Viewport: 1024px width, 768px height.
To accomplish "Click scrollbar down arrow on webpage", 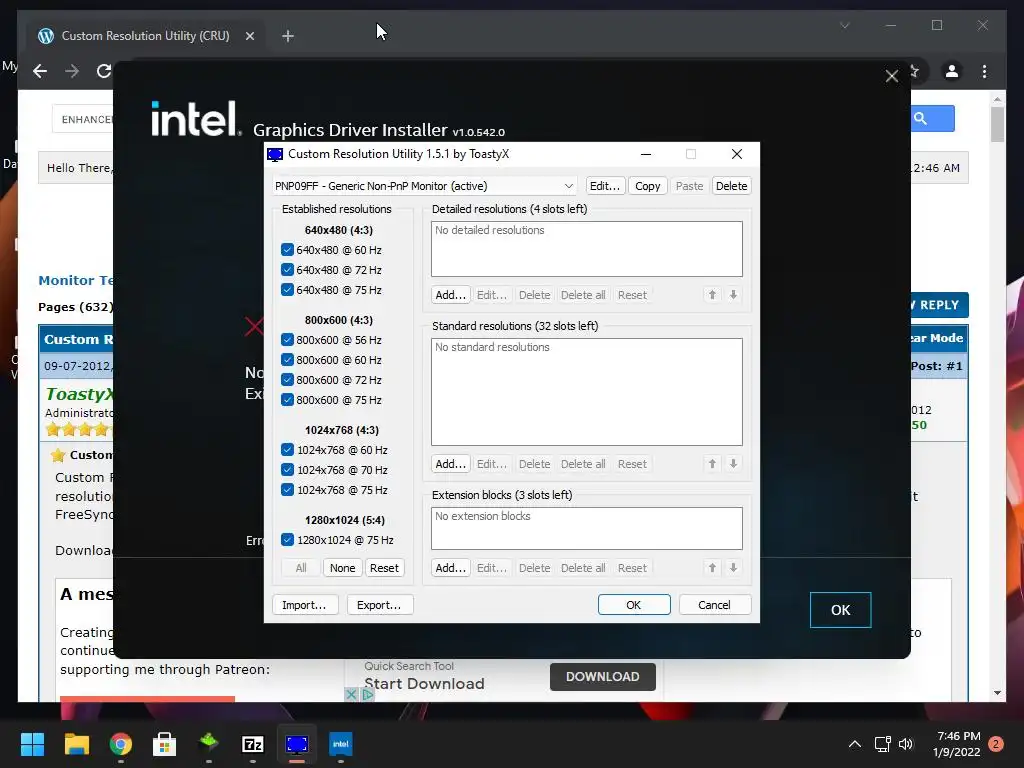I will click(997, 693).
